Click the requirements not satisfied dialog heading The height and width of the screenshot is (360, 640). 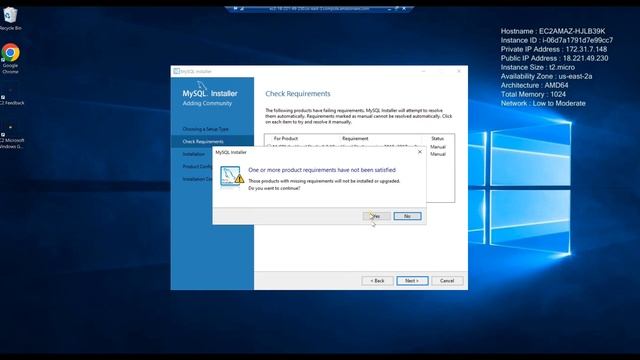coord(322,170)
